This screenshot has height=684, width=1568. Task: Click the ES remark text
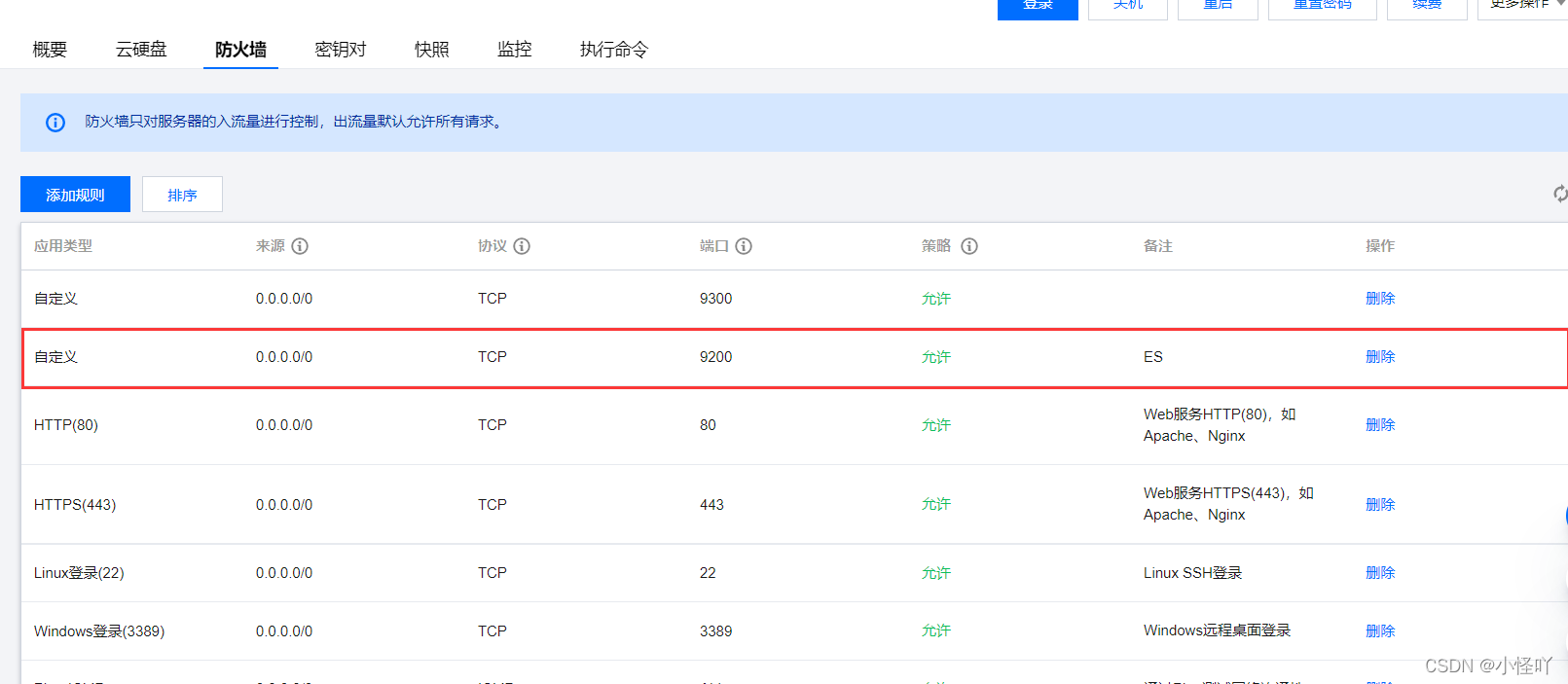[1153, 357]
